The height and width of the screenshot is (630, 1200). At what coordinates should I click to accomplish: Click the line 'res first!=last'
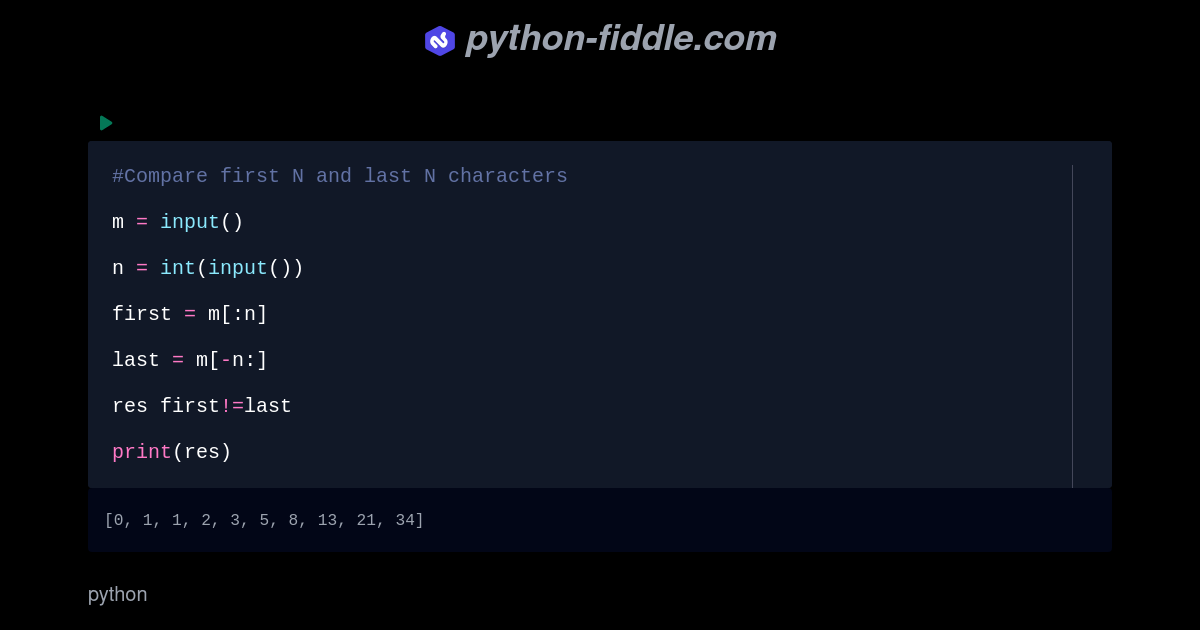coord(201,405)
